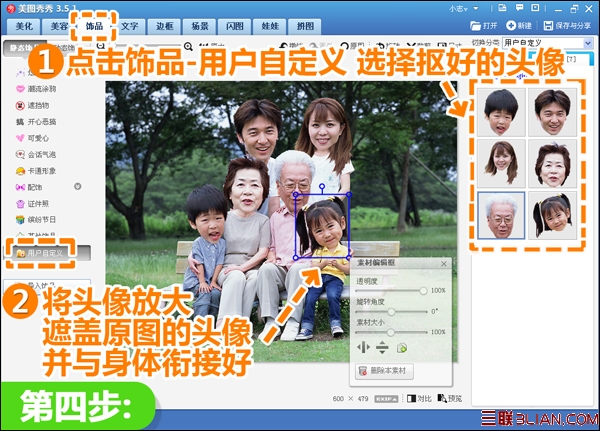Click the icon beside 遮挡物

click(20, 105)
